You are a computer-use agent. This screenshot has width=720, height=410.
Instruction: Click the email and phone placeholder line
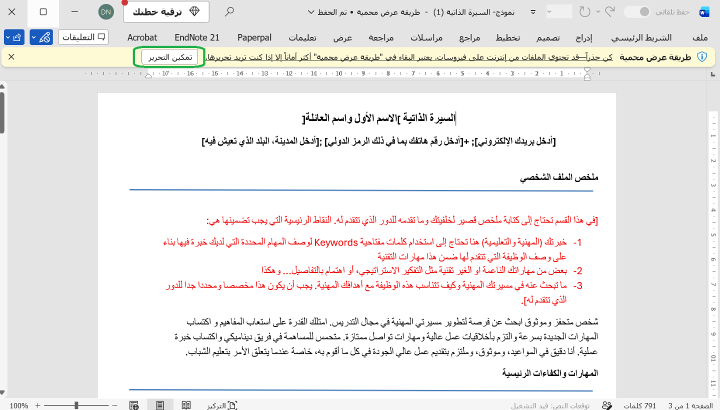tap(379, 141)
